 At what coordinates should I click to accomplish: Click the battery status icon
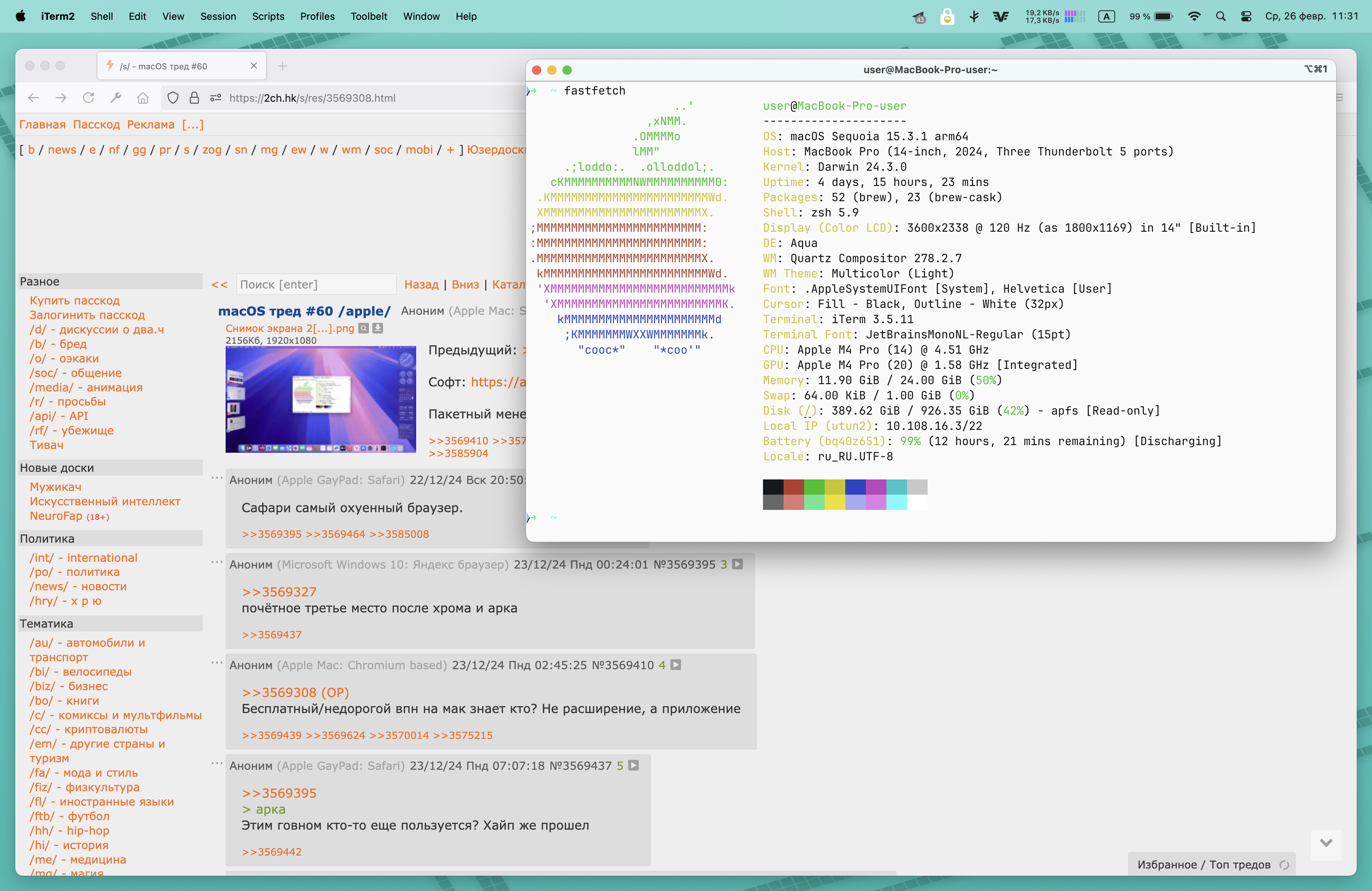click(x=1151, y=16)
